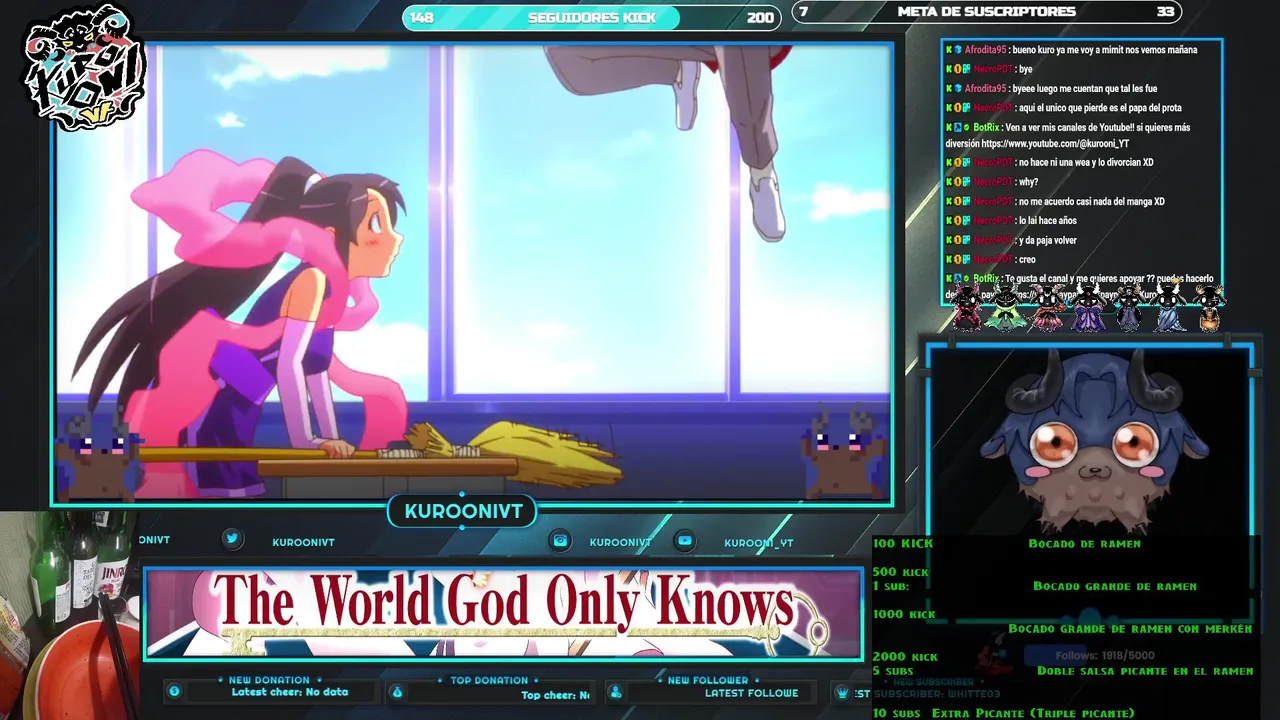
Task: Click '1000 KICK' reward label
Action: click(904, 614)
